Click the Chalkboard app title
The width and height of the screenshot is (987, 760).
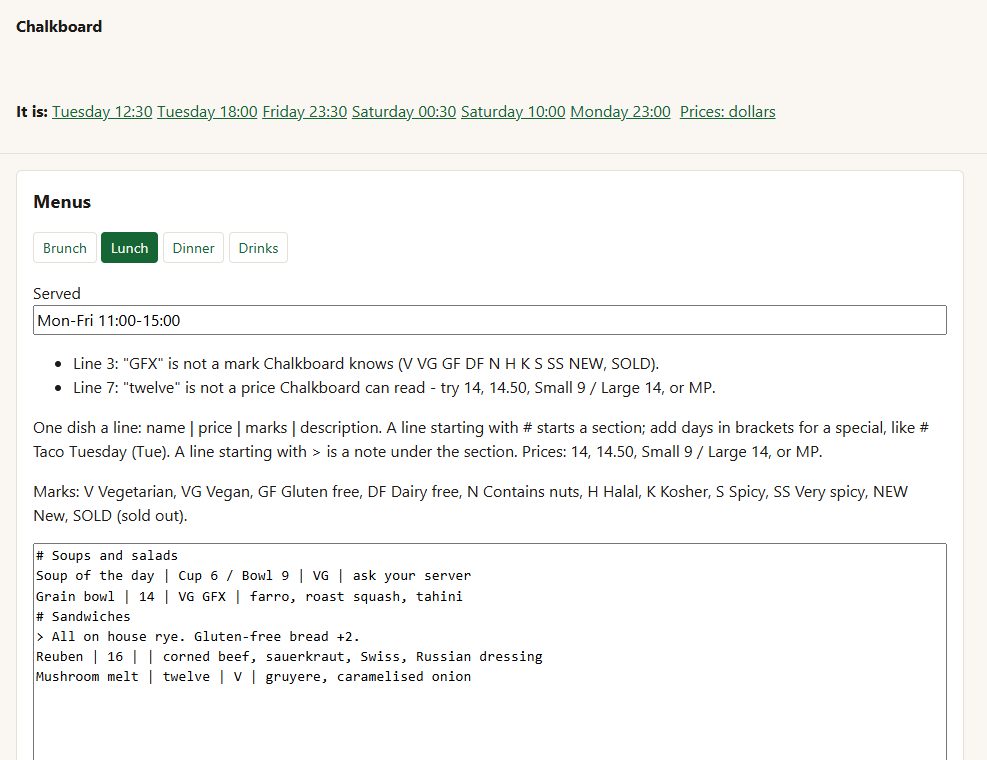click(59, 26)
